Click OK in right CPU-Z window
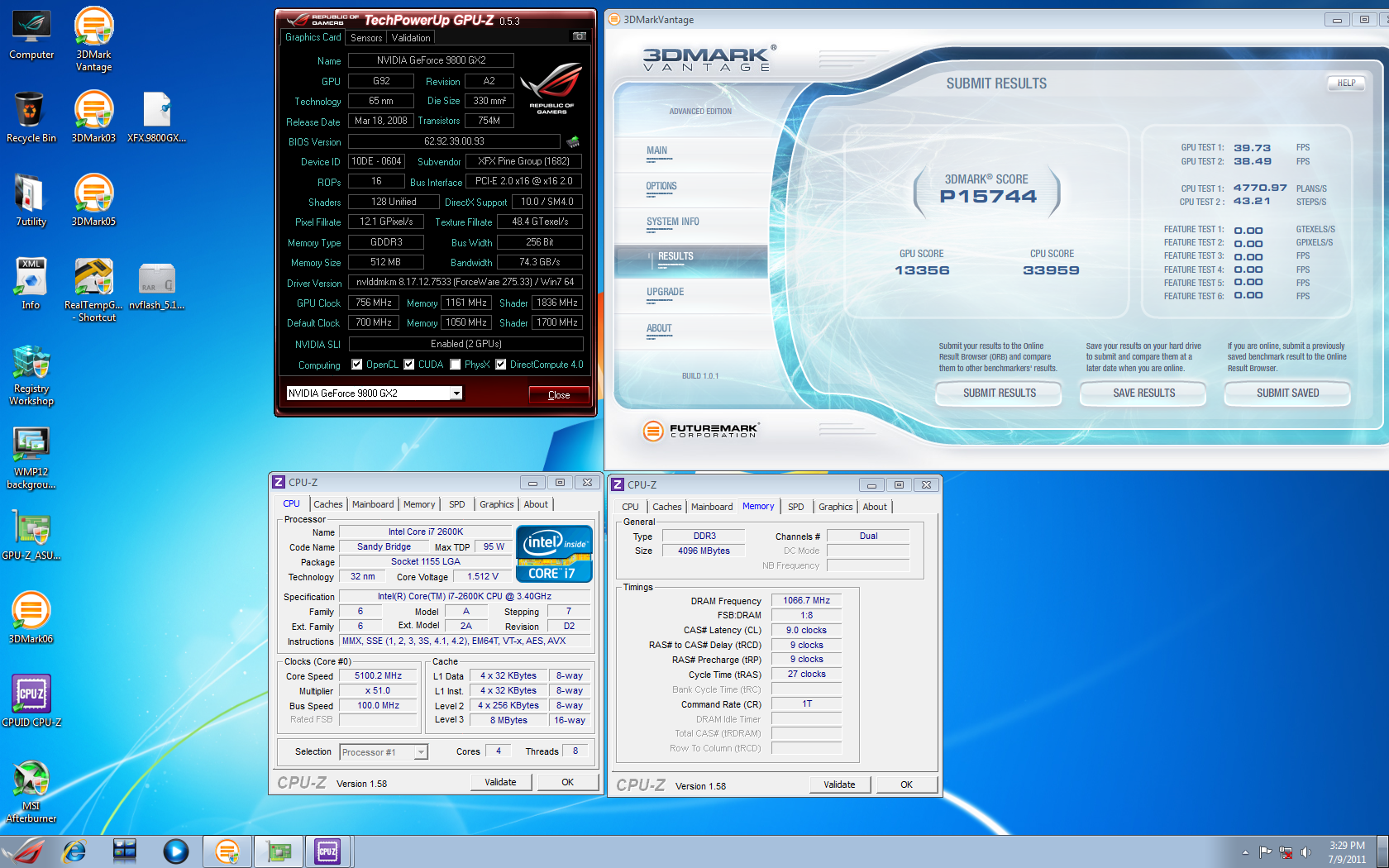 906,785
